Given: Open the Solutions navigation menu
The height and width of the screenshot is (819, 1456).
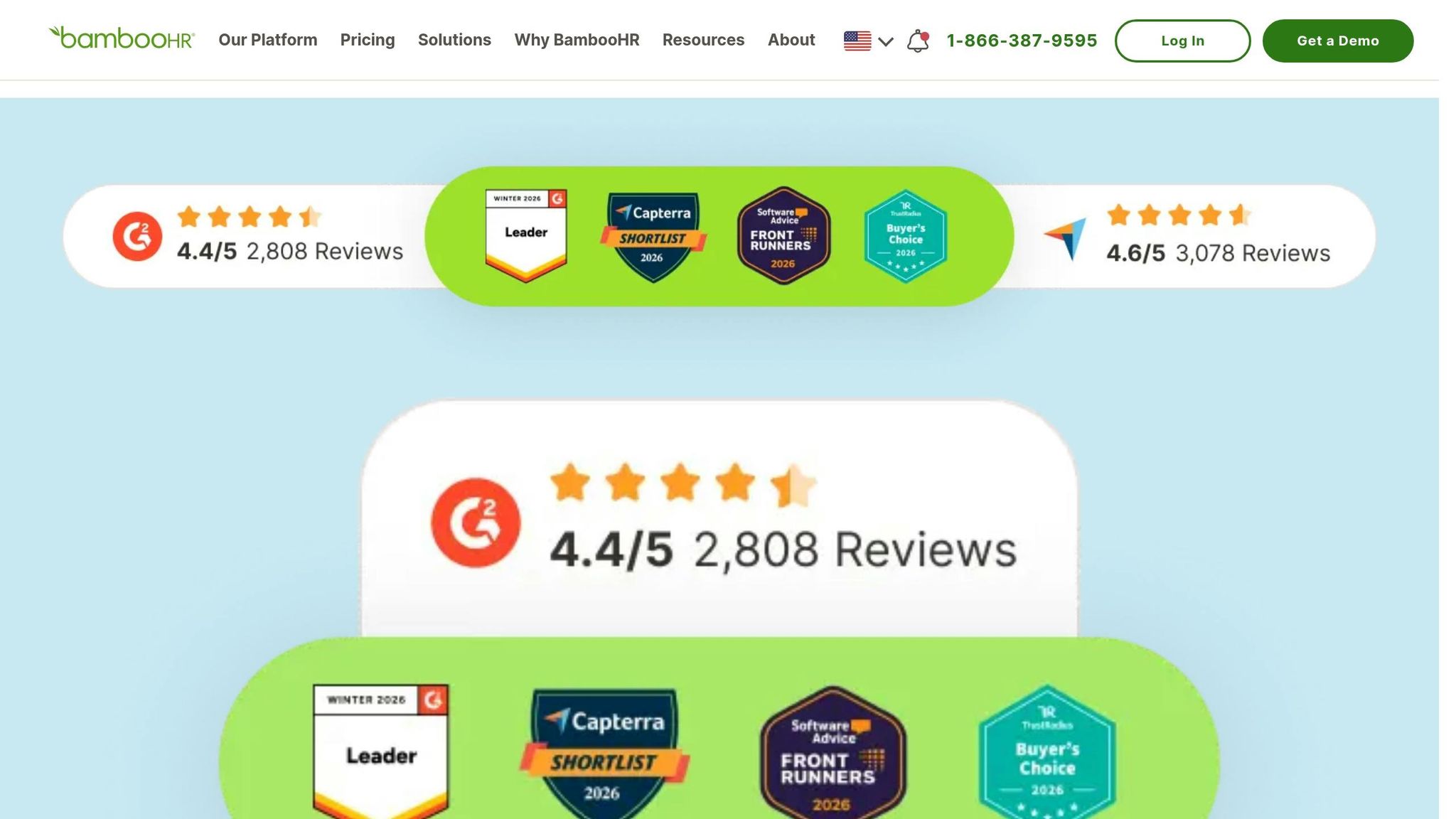Looking at the screenshot, I should pyautogui.click(x=454, y=40).
